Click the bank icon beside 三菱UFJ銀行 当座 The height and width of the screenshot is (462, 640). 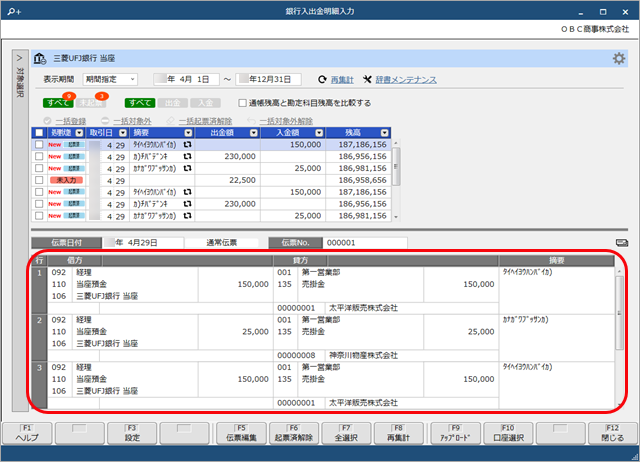point(40,58)
